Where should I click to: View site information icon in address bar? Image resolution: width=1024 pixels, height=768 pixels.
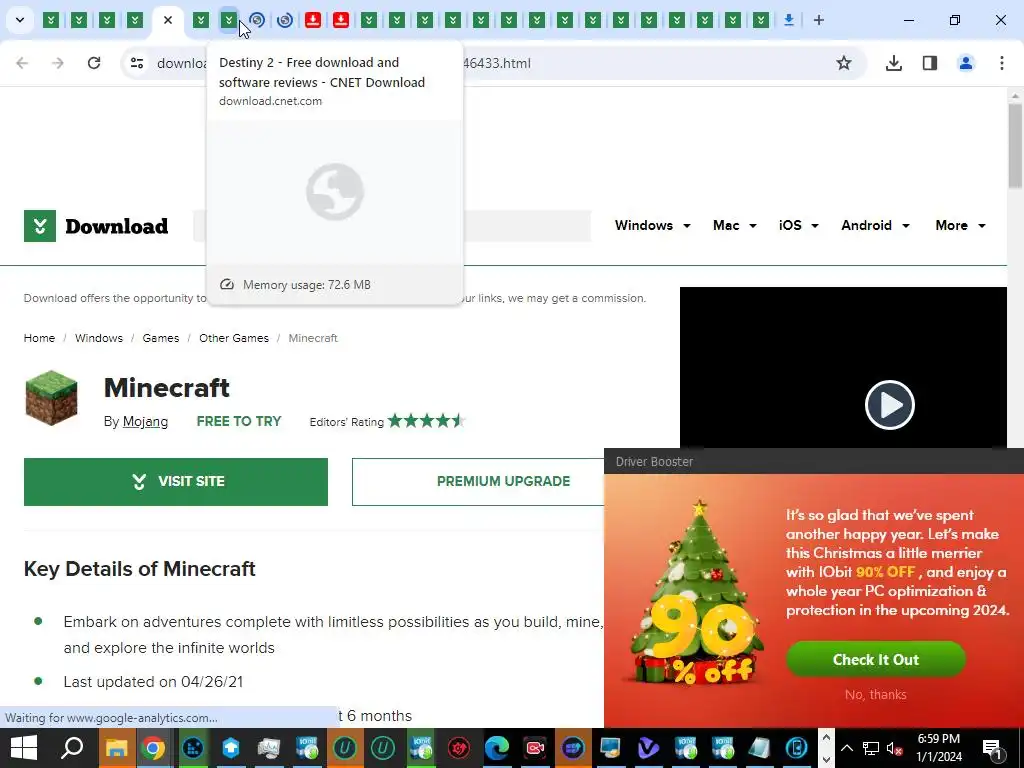point(136,63)
